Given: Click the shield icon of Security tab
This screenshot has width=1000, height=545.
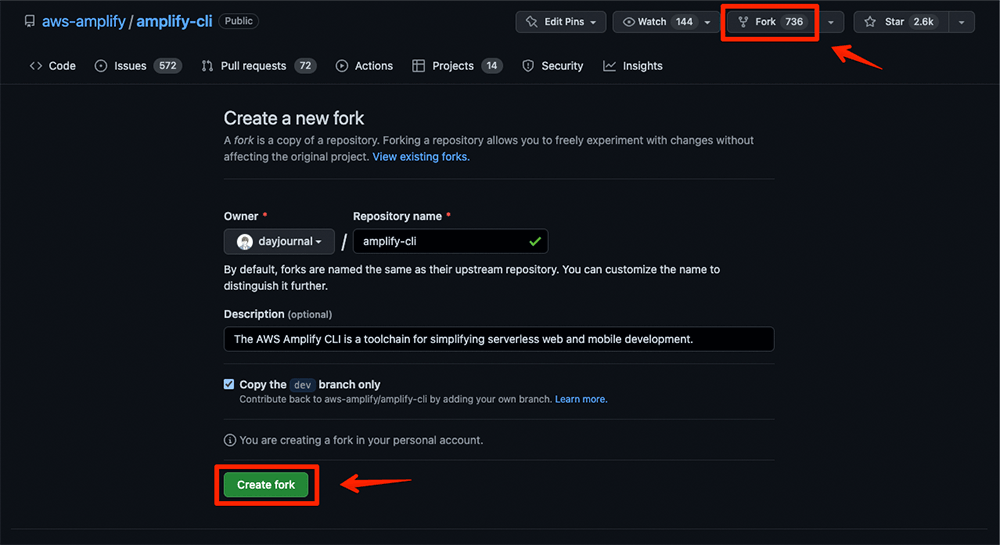Looking at the screenshot, I should pyautogui.click(x=528, y=66).
